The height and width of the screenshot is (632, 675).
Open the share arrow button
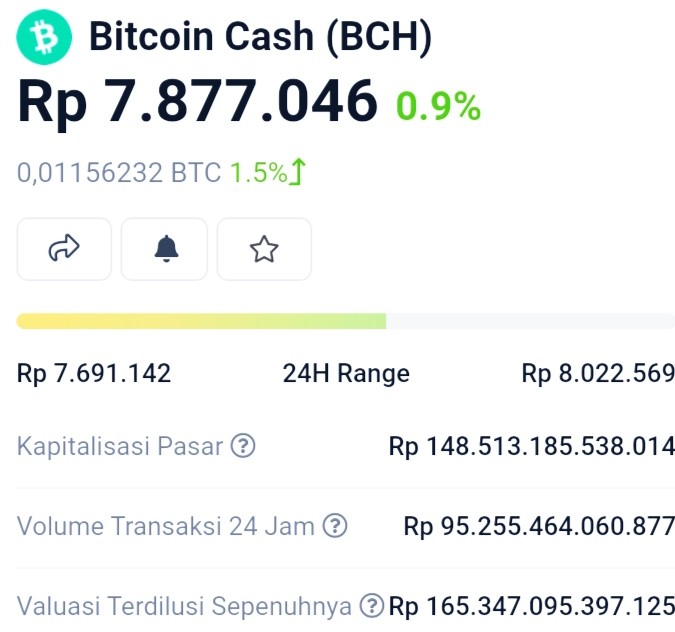[64, 249]
